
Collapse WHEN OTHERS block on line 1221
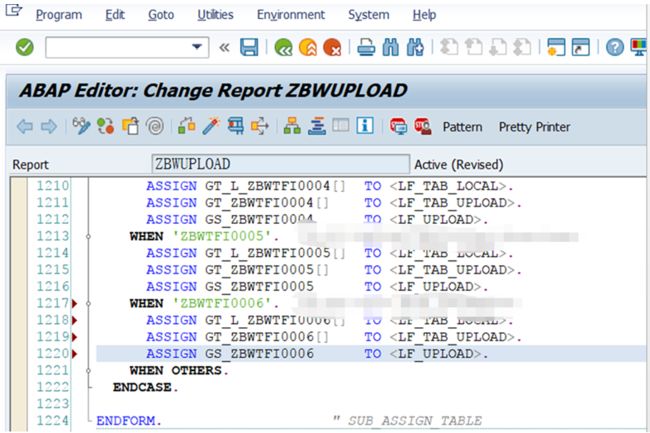click(88, 371)
